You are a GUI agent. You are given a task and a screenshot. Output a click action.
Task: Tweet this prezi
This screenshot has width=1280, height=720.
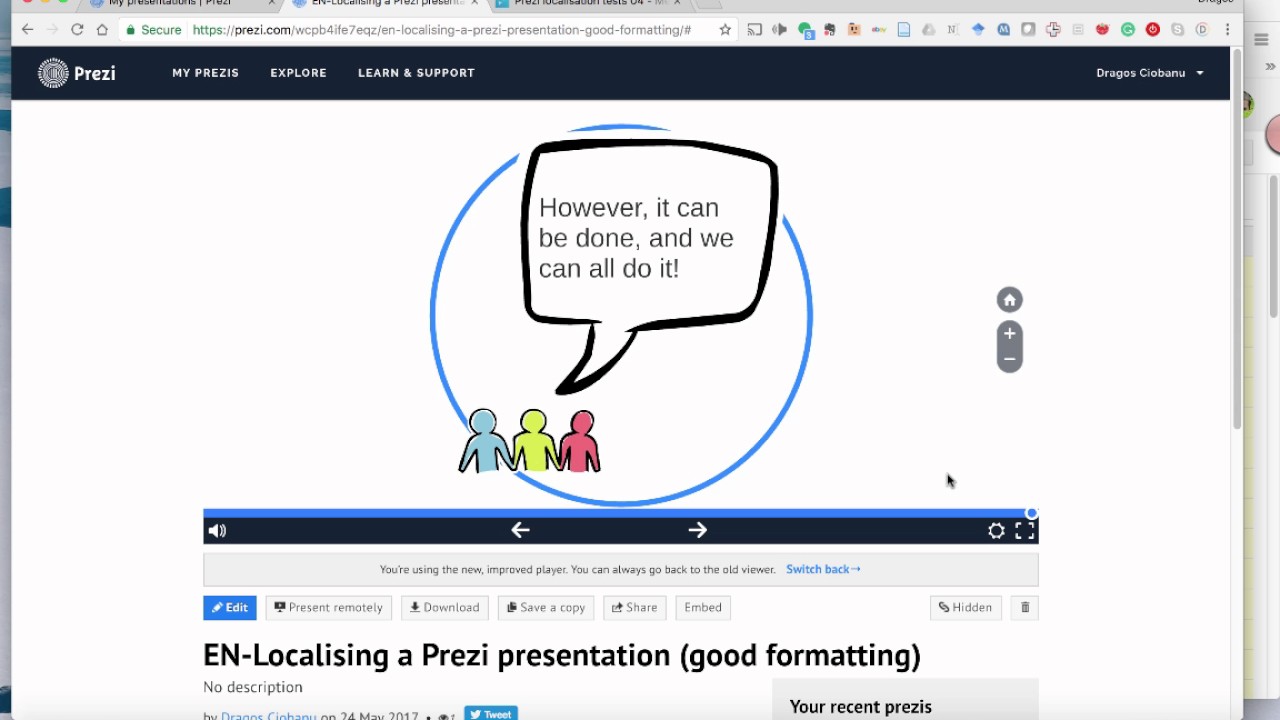pyautogui.click(x=491, y=714)
